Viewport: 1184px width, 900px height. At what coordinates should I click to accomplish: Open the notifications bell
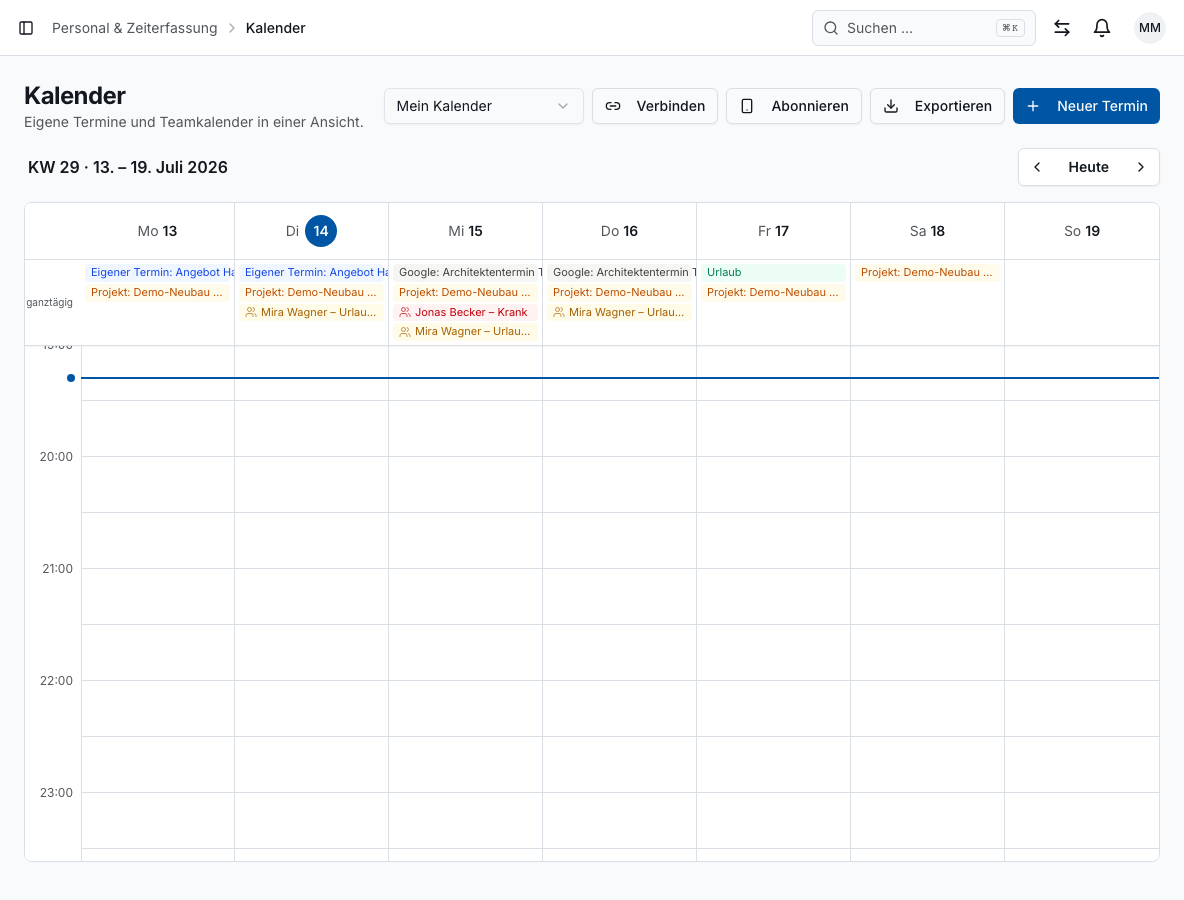point(1102,28)
